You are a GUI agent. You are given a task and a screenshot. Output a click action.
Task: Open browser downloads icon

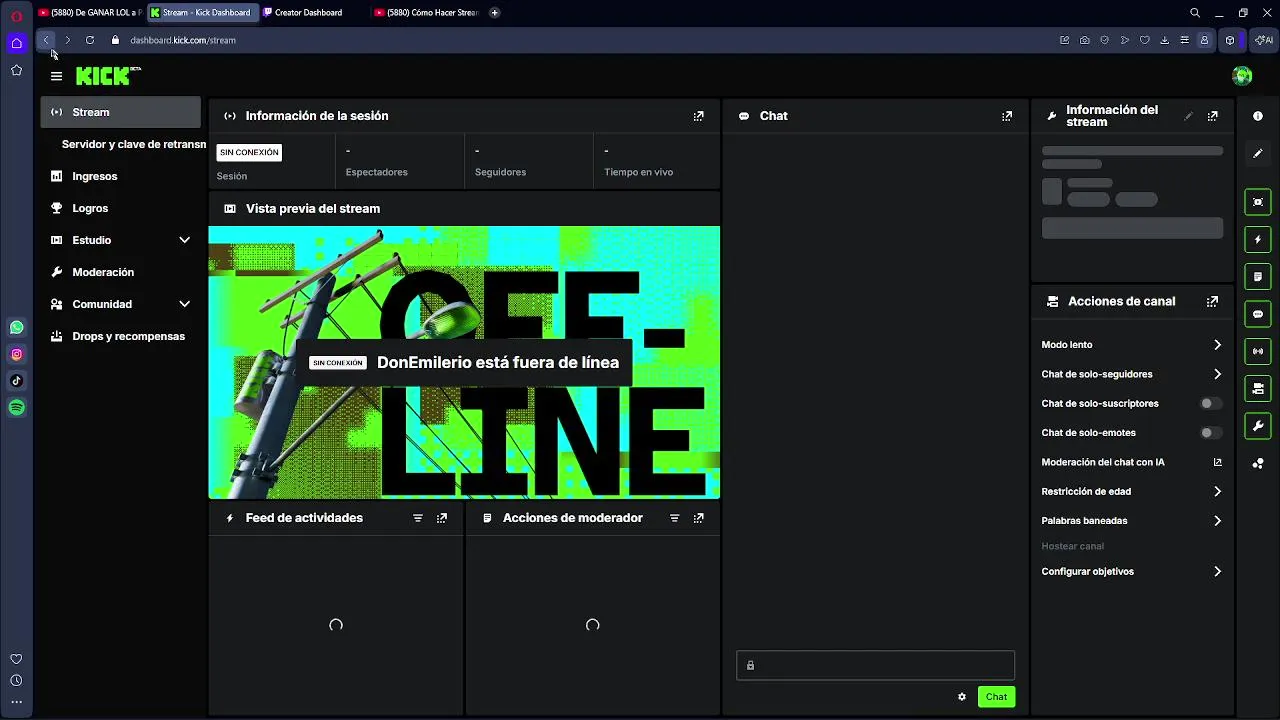coord(1165,40)
